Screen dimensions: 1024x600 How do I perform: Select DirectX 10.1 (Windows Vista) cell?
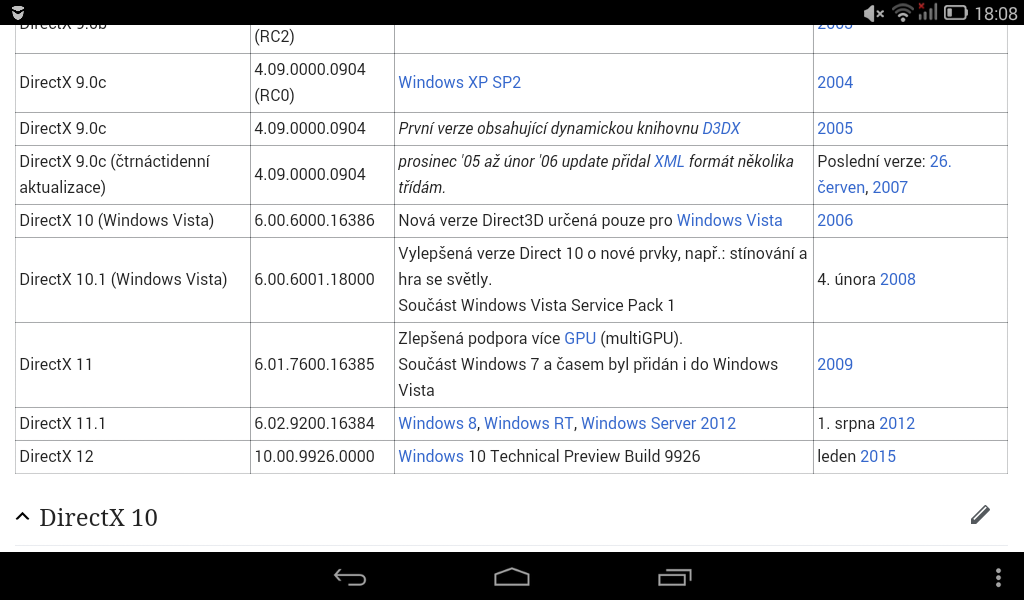tap(133, 279)
